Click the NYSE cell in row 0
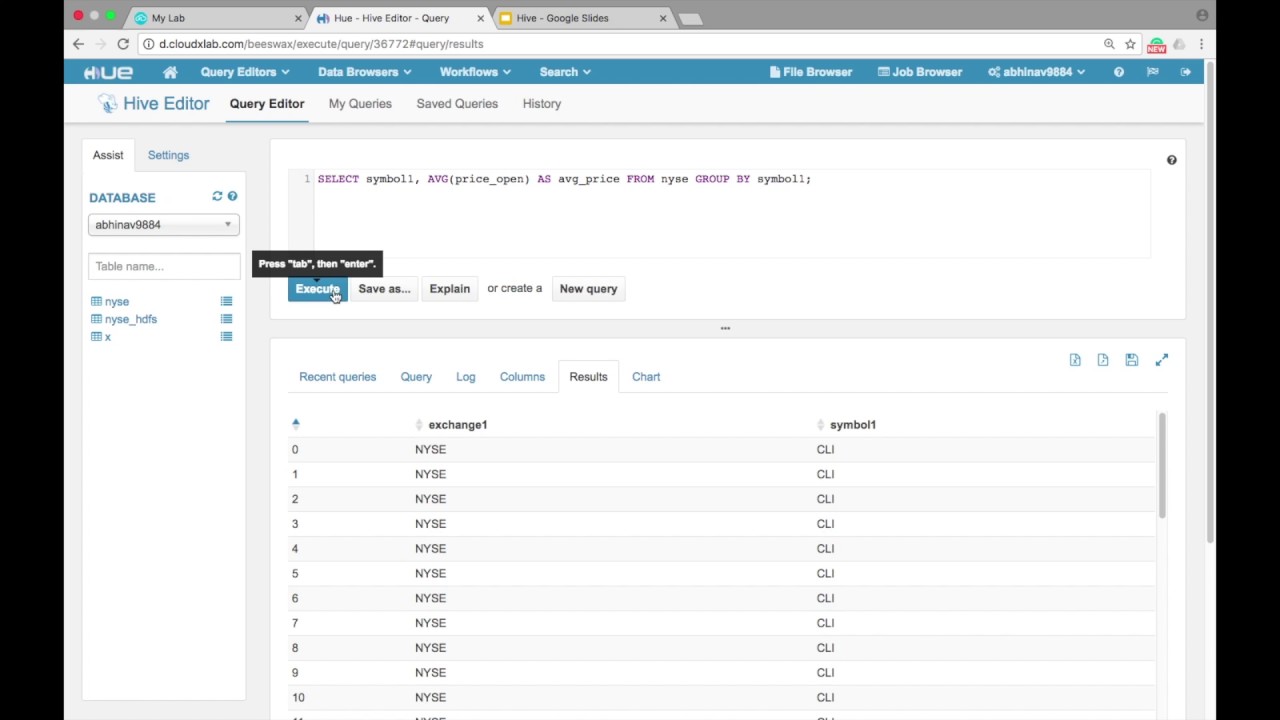 tap(431, 450)
